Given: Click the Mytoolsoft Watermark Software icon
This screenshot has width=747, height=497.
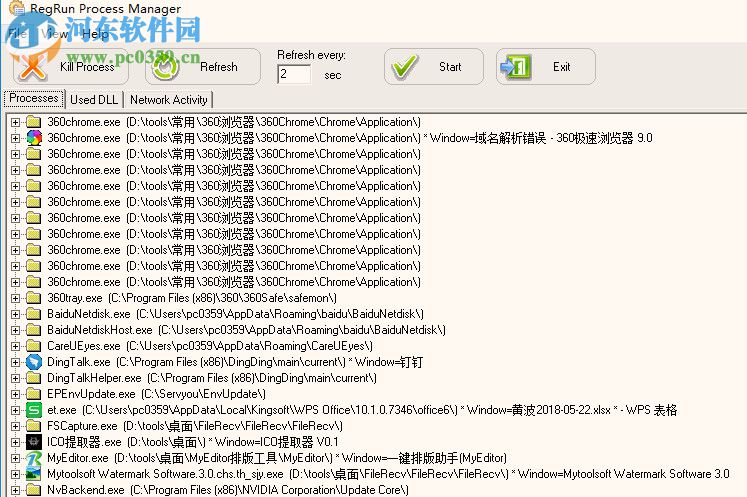Looking at the screenshot, I should (x=34, y=474).
